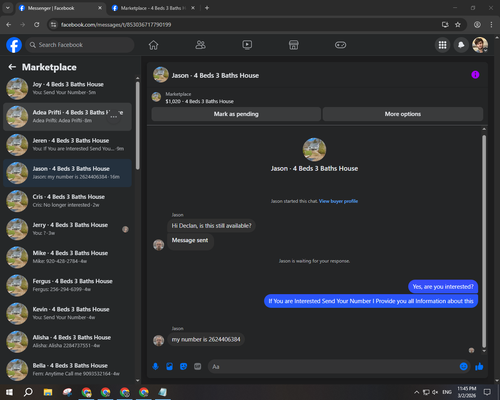Expand the tab search dropdown arrow
The image size is (500, 400).
click(7, 8)
